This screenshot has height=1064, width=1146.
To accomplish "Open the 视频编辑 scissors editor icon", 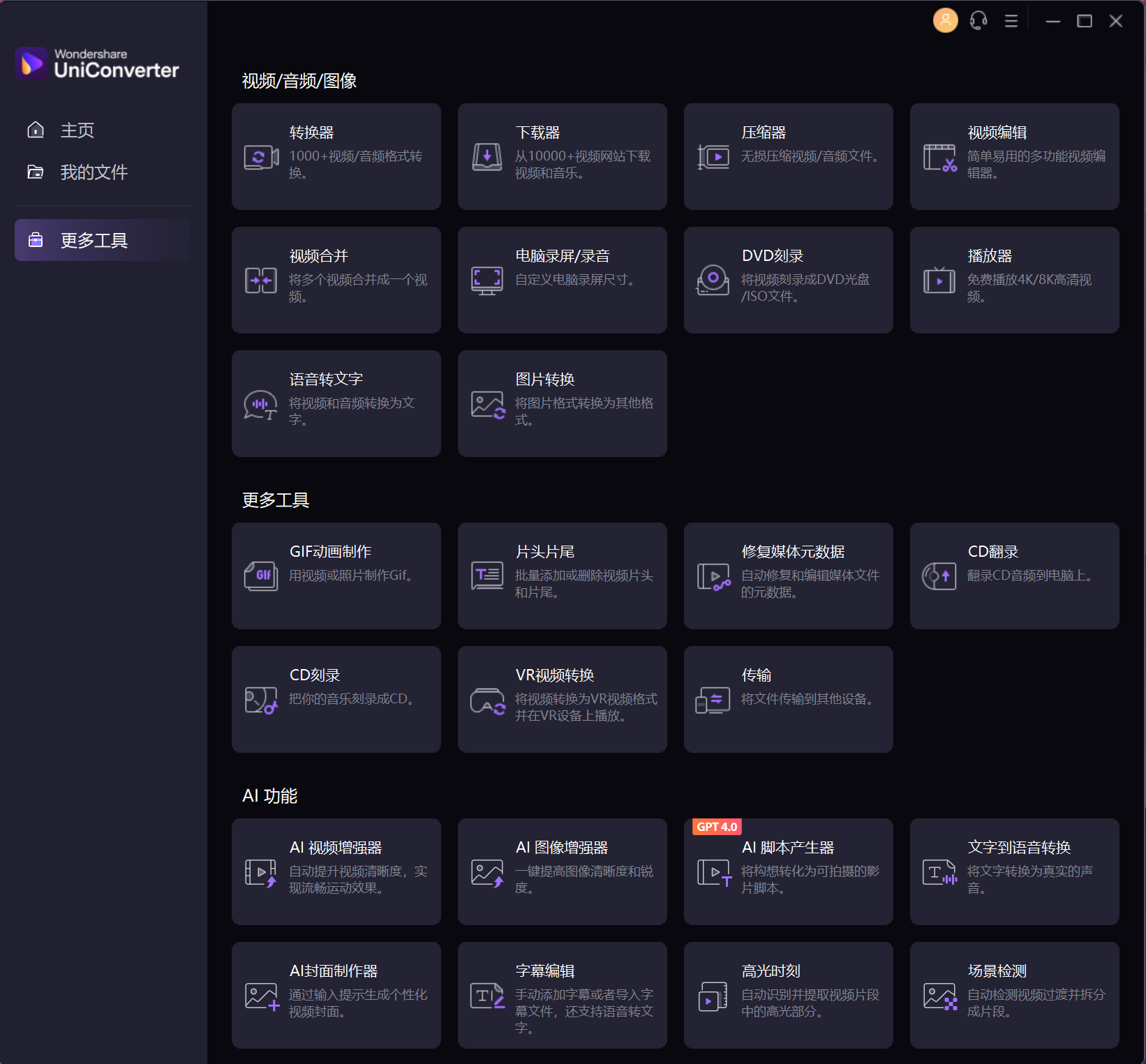I will tap(939, 158).
